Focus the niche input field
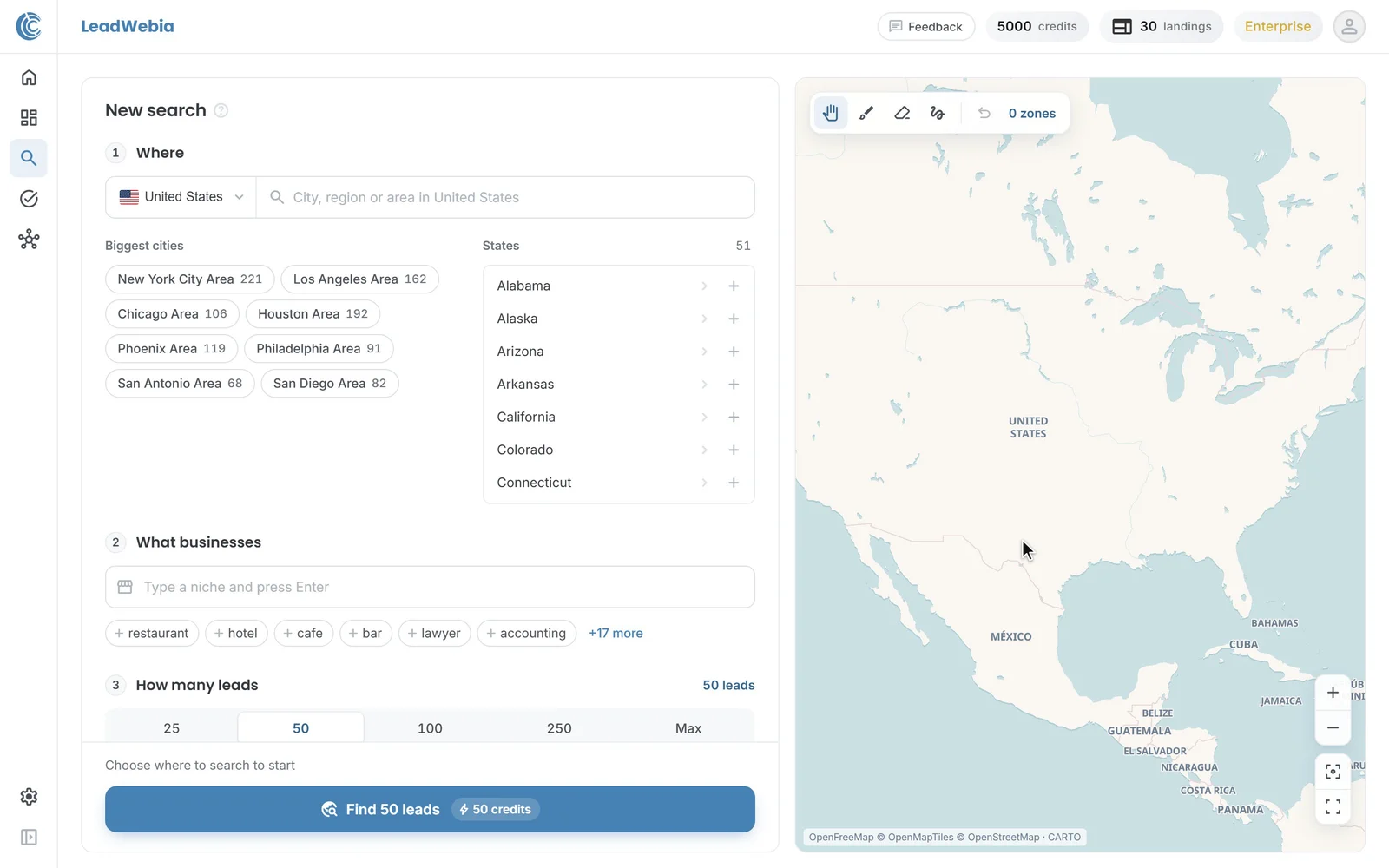 point(430,587)
